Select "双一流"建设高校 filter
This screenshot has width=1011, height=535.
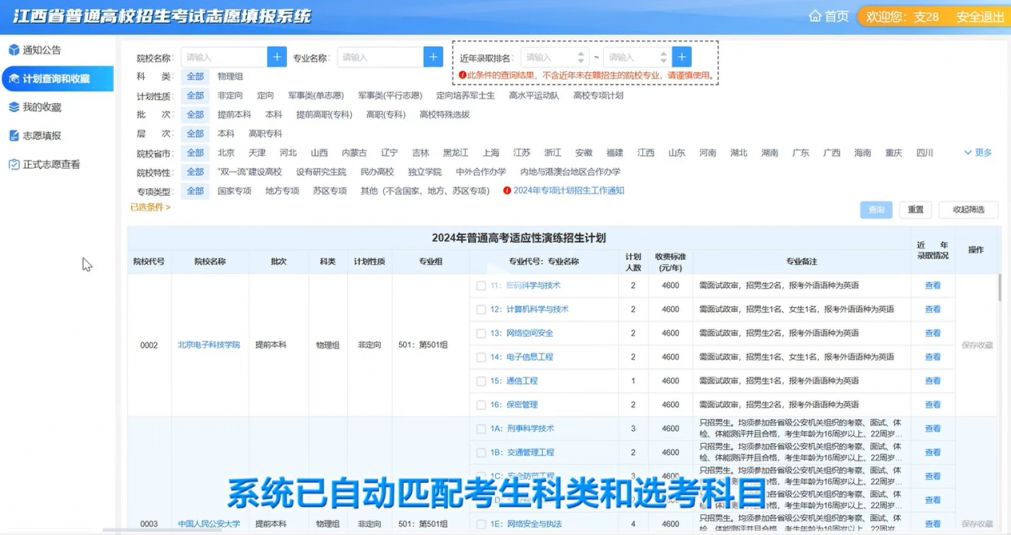250,172
